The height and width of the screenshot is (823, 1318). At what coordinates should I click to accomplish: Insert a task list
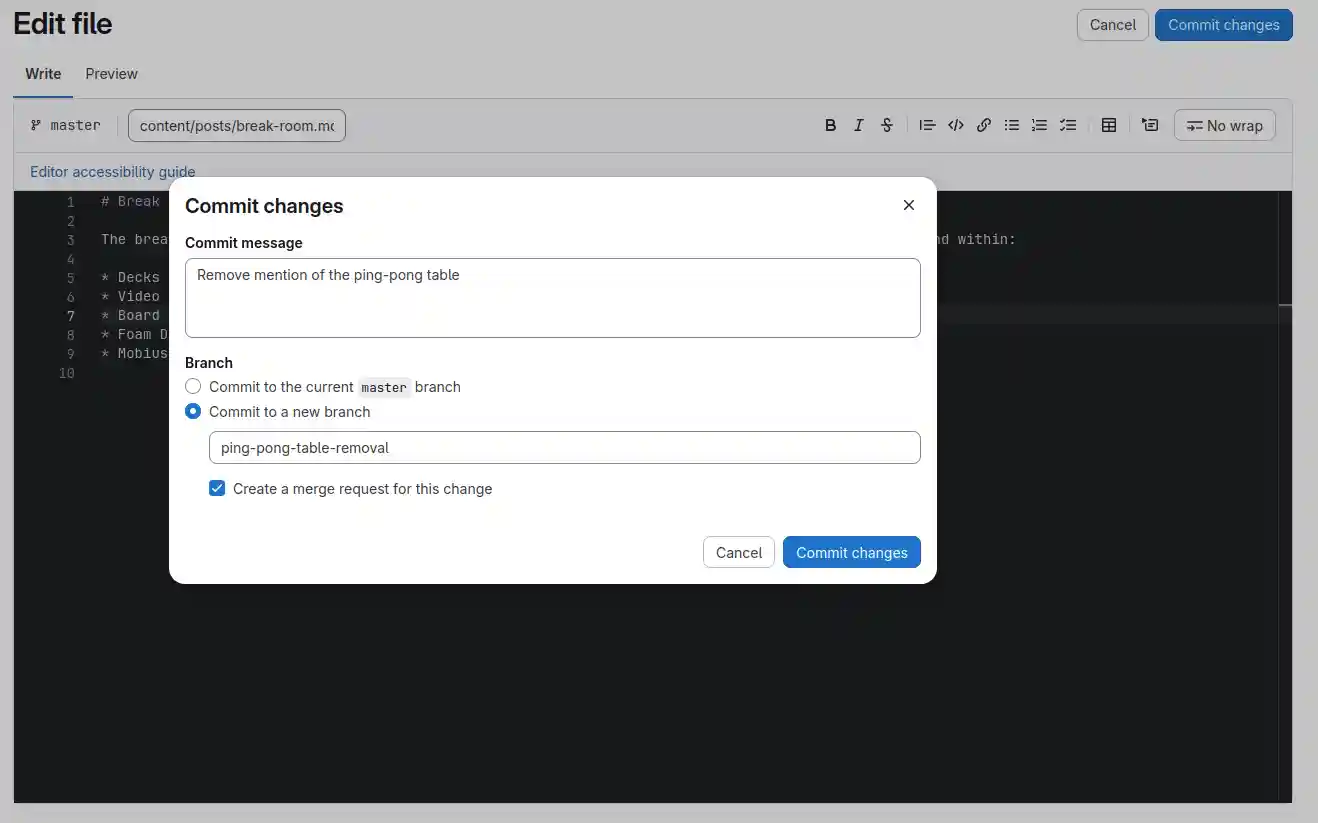click(1067, 124)
